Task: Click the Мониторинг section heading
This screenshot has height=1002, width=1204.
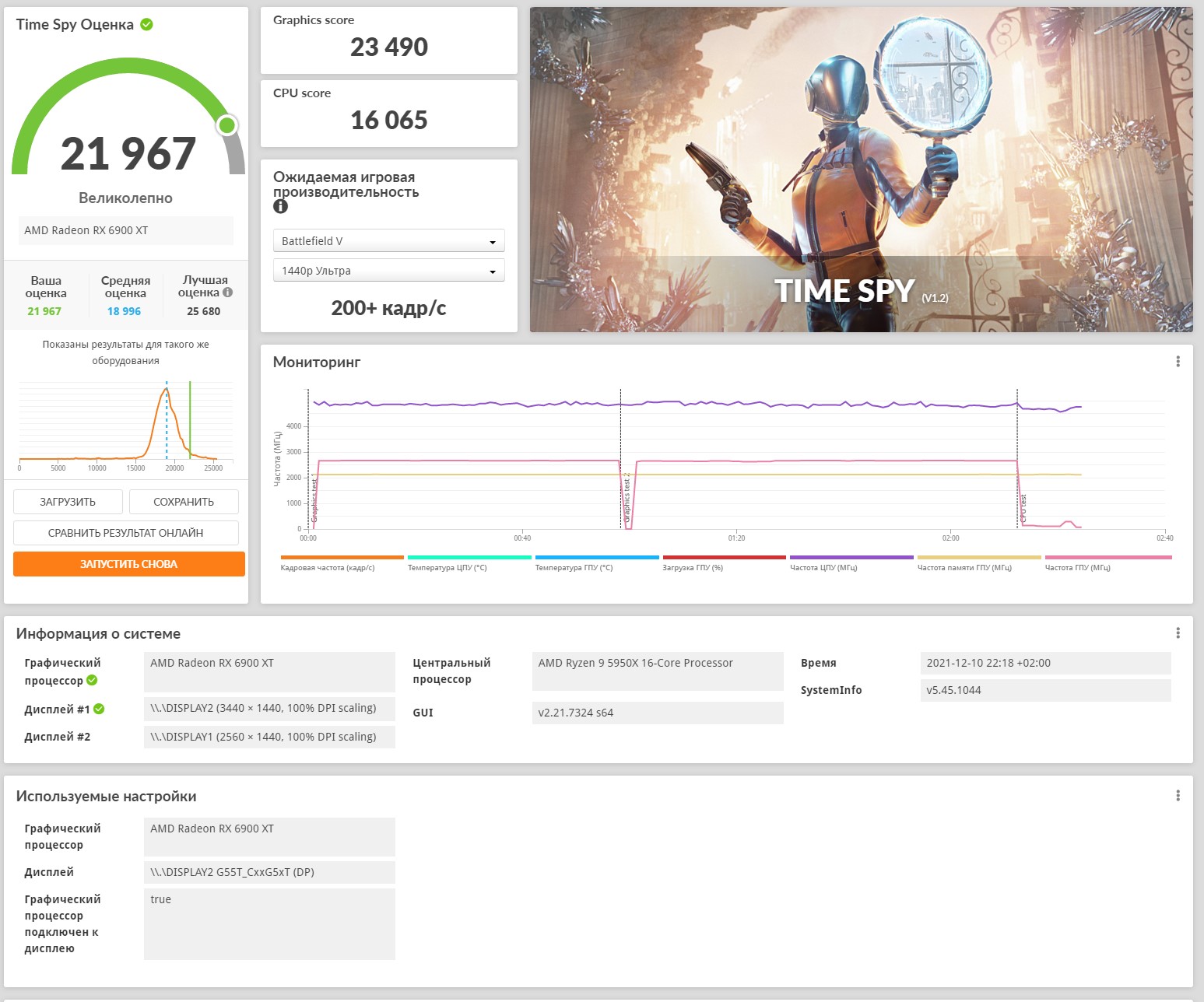Action: 317,362
